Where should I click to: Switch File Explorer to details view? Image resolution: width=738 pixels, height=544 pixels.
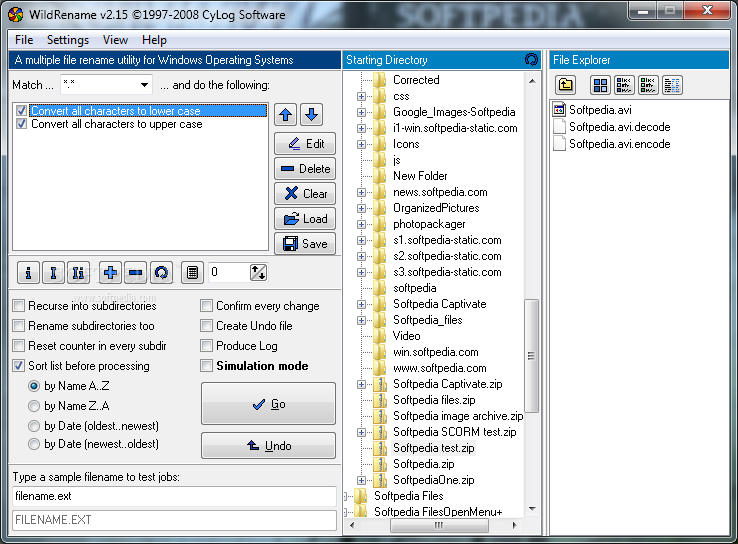point(672,85)
